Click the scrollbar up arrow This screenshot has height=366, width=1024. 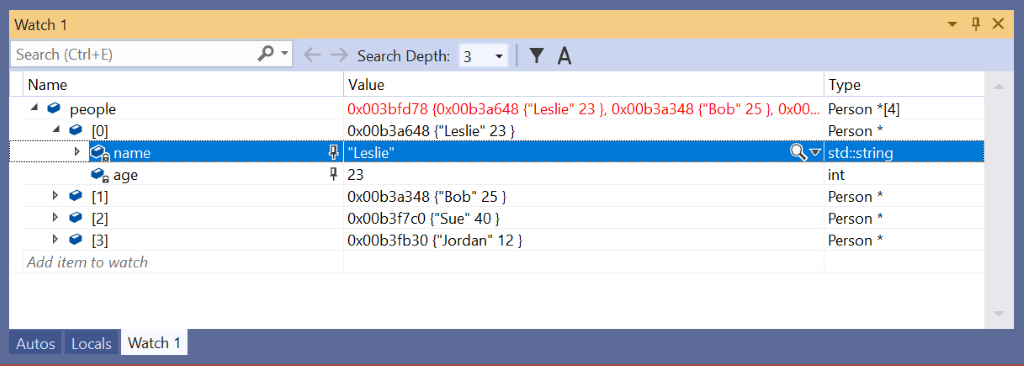tap(998, 86)
